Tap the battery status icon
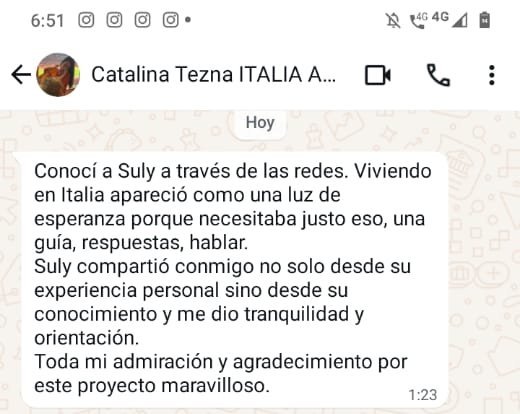The image size is (520, 414). (x=485, y=20)
